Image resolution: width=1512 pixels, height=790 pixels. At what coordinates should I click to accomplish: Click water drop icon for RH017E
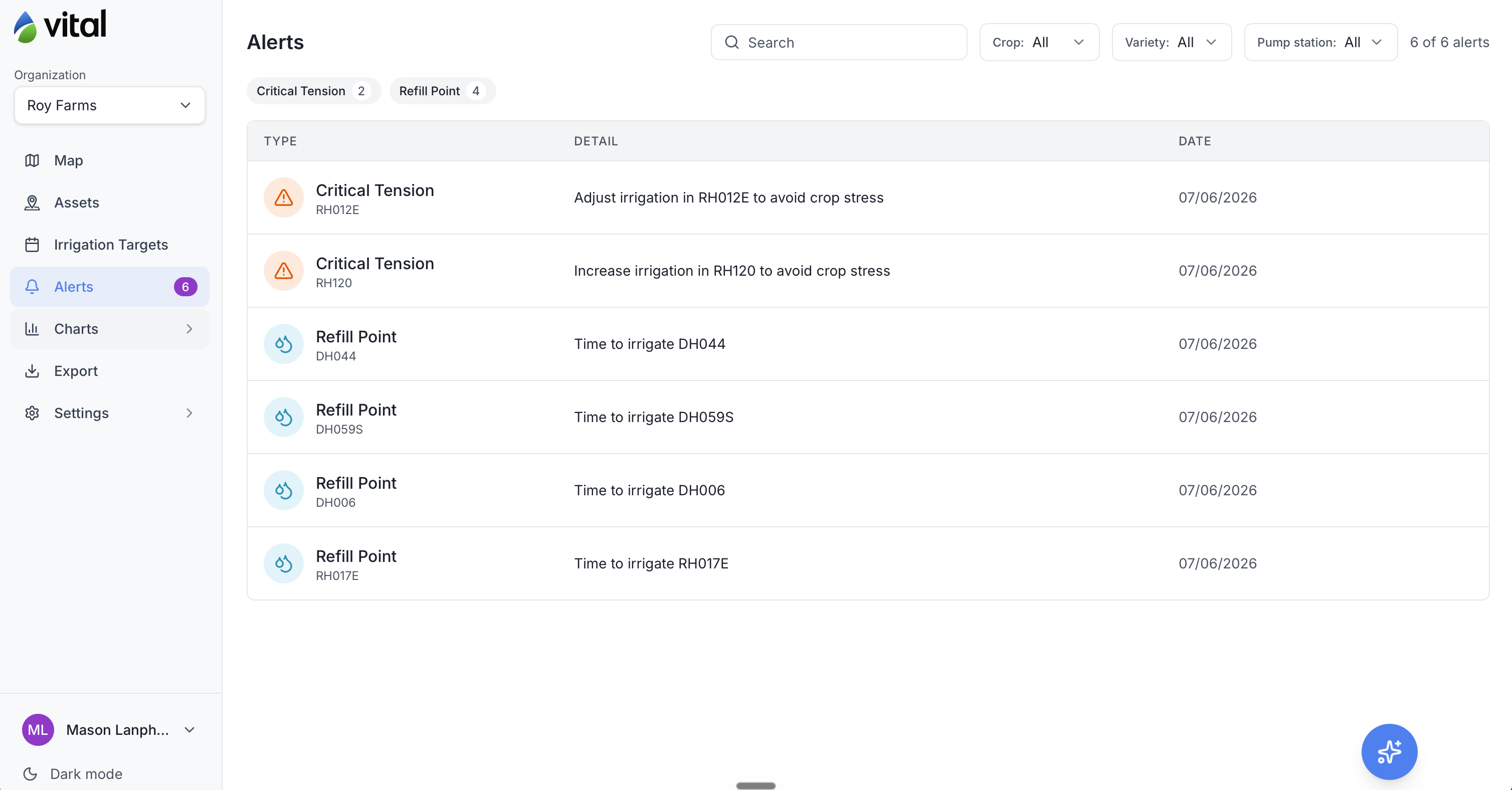[284, 563]
